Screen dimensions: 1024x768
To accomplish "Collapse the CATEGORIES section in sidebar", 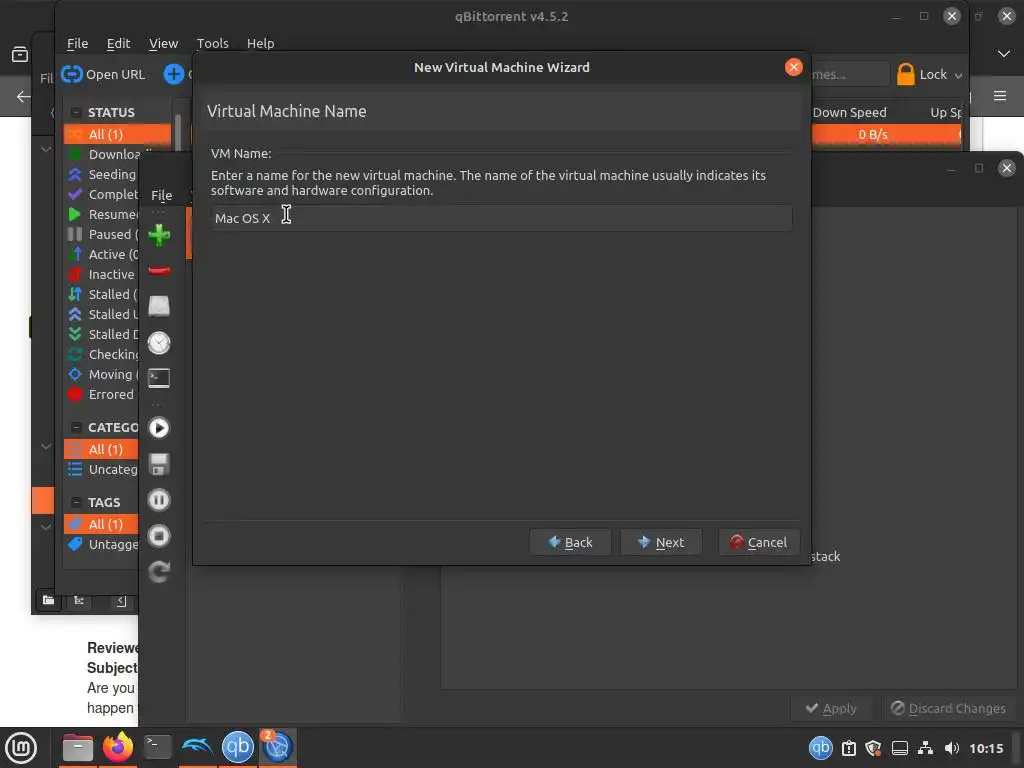I will [76, 428].
